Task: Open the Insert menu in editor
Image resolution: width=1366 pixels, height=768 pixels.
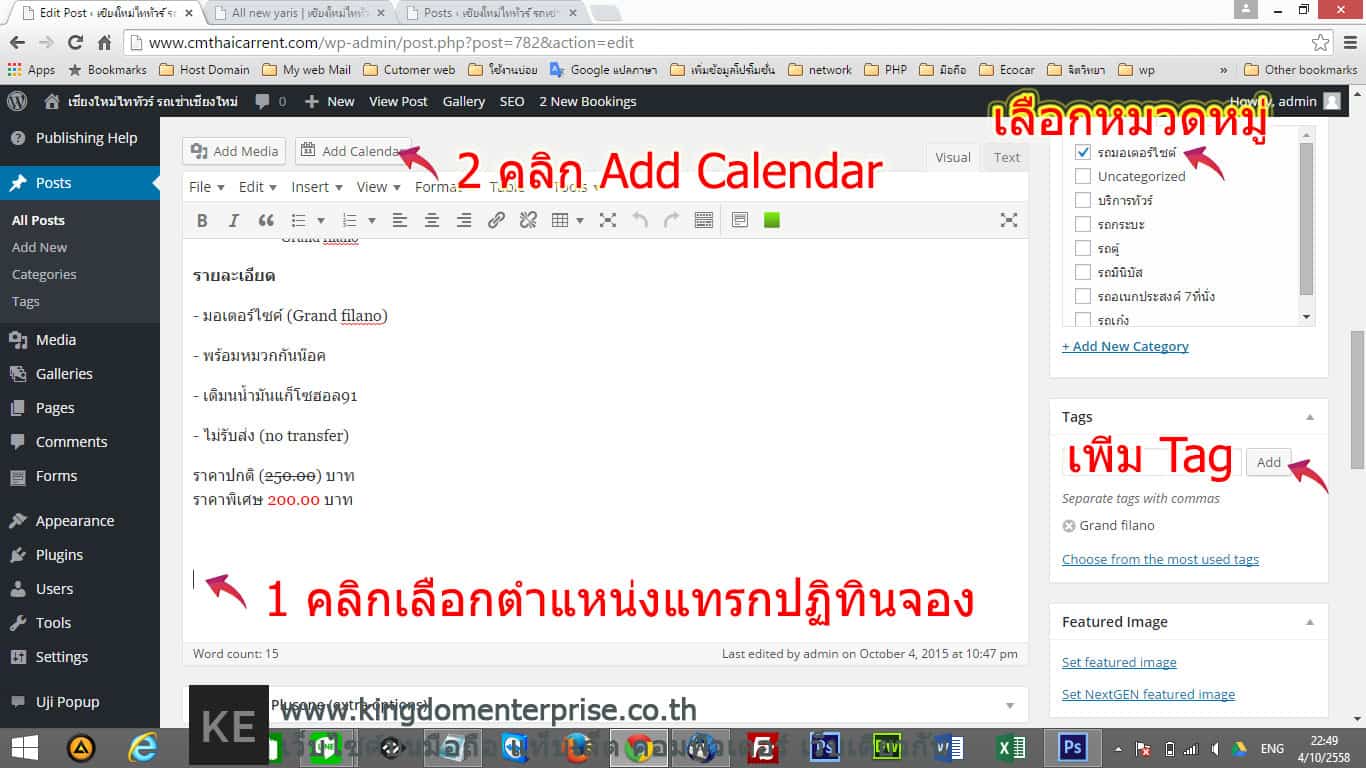Action: pos(316,187)
